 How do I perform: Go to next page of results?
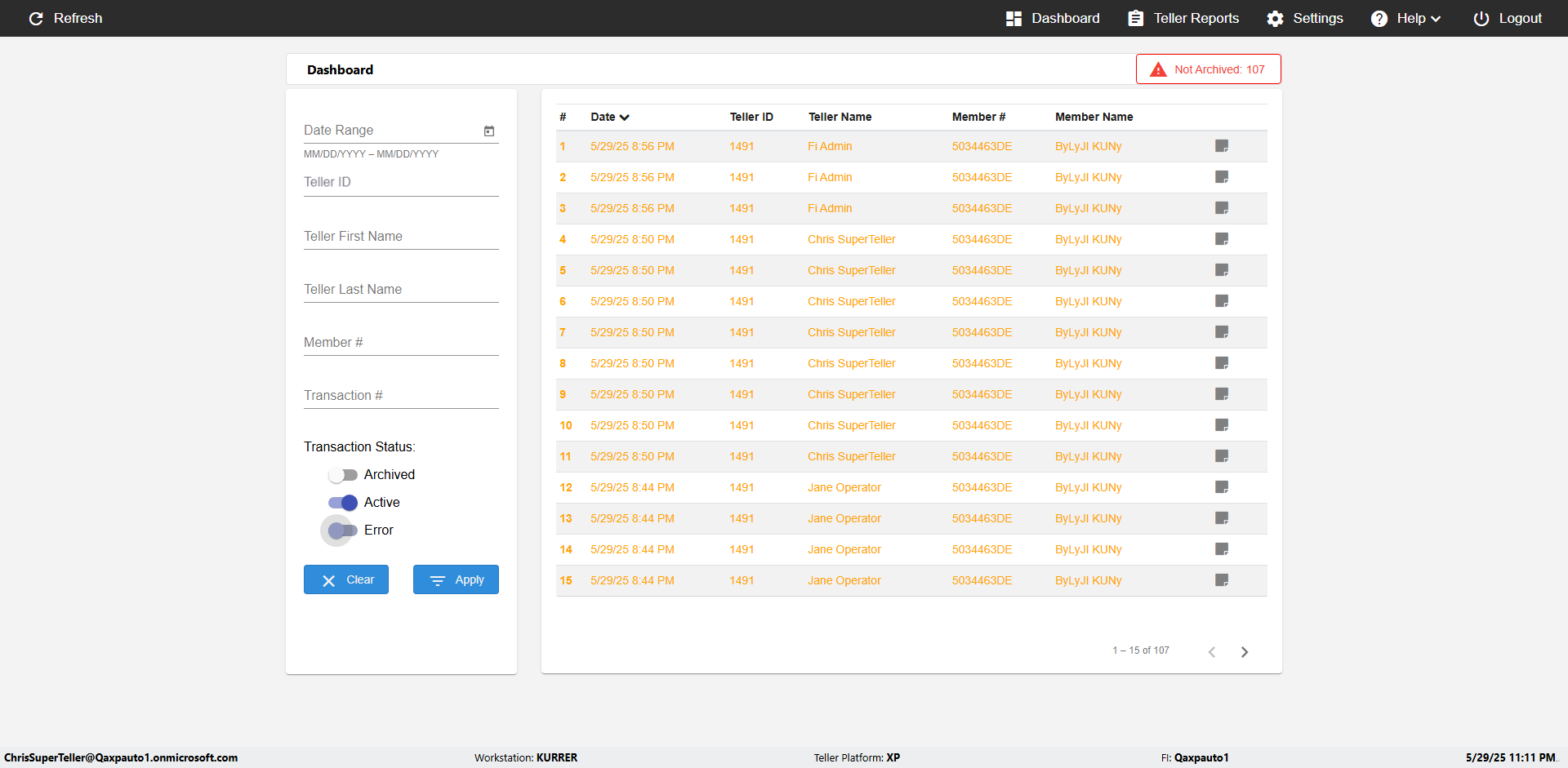coord(1245,652)
